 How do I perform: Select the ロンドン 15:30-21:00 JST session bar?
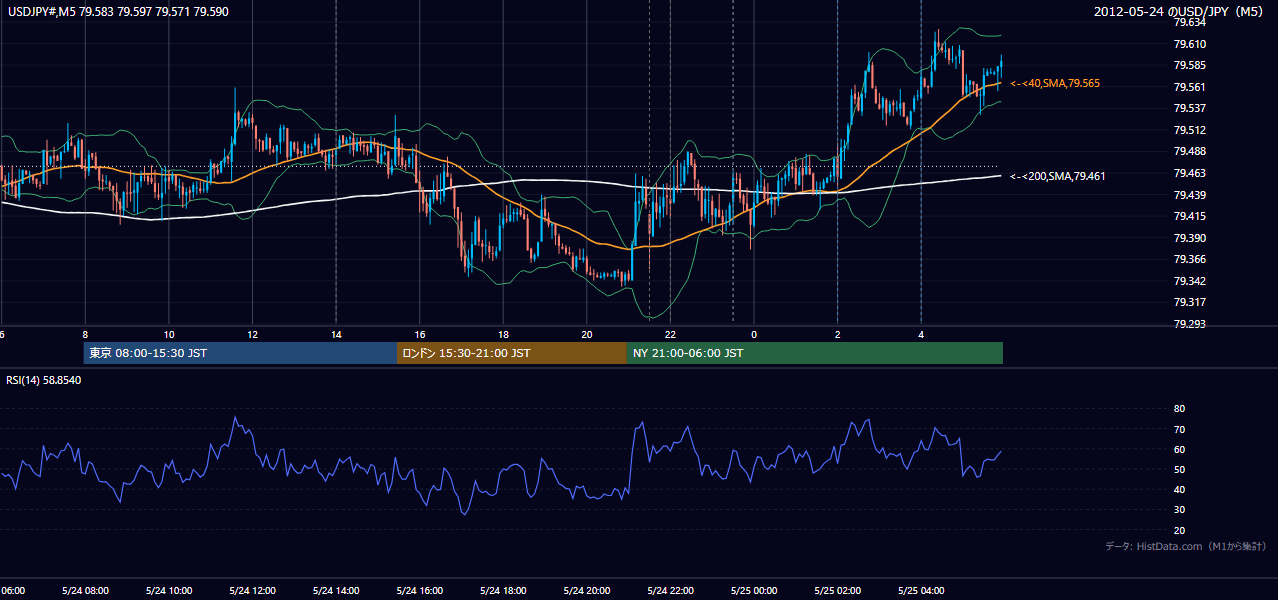tap(512, 353)
